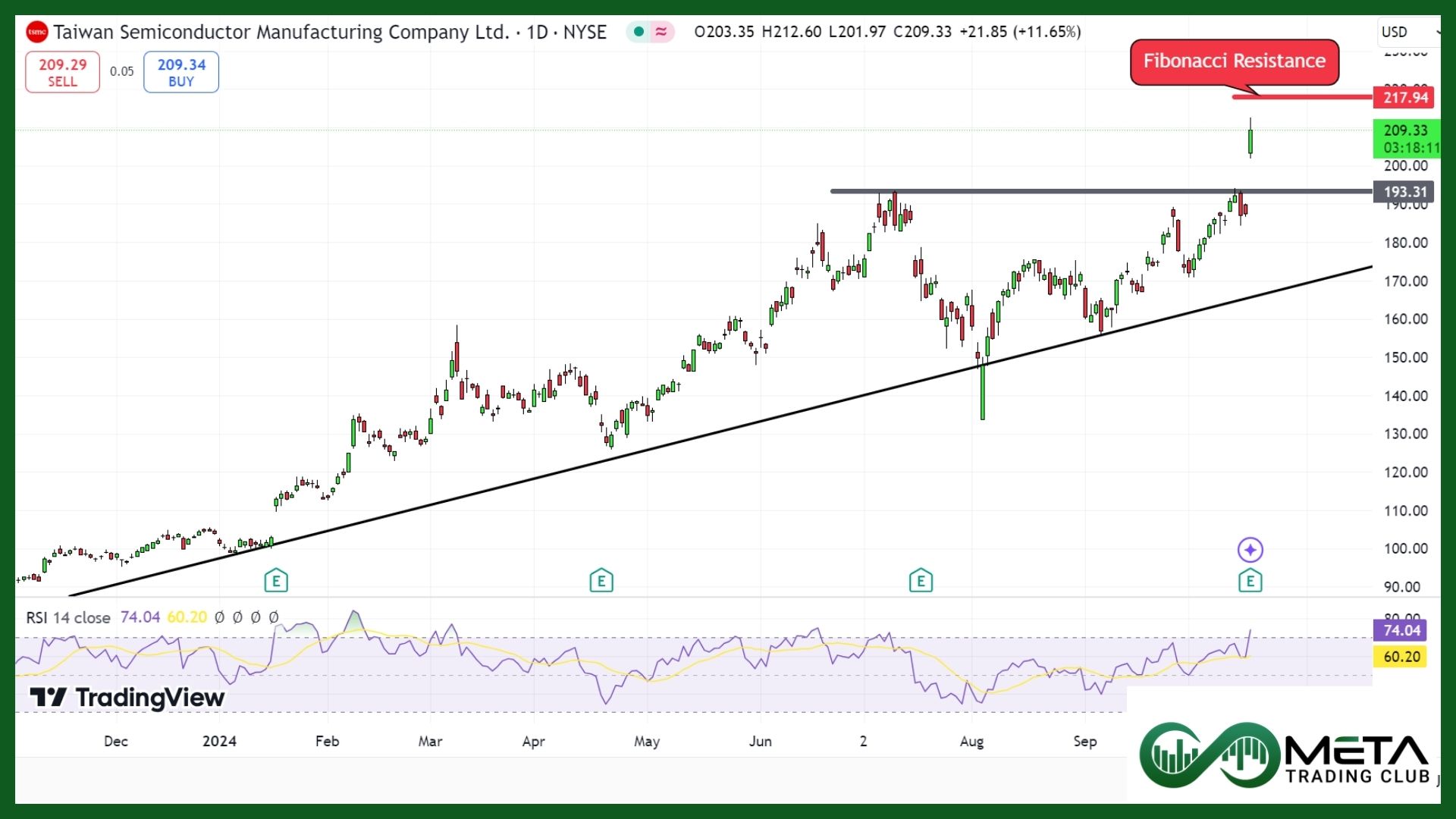This screenshot has width=1456, height=819.
Task: Click the 150.00 price axis label
Action: point(1405,357)
